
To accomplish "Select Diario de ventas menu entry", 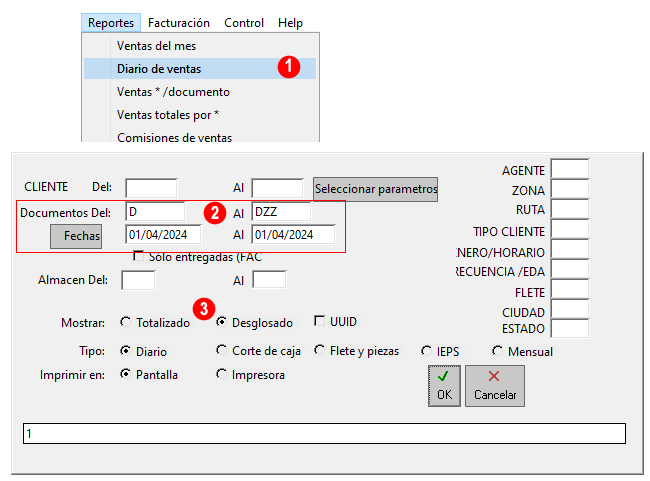I will 159,69.
